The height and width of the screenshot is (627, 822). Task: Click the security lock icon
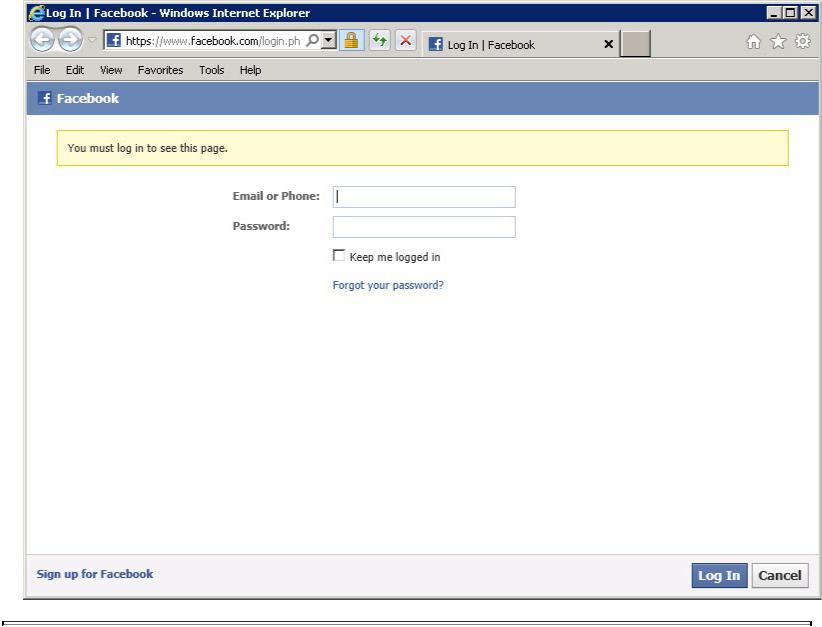(352, 40)
